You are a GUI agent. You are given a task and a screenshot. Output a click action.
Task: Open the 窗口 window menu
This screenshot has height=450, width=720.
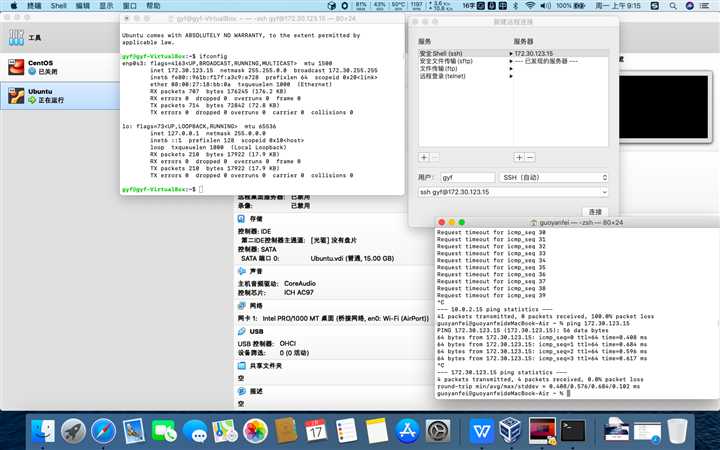(130, 6)
